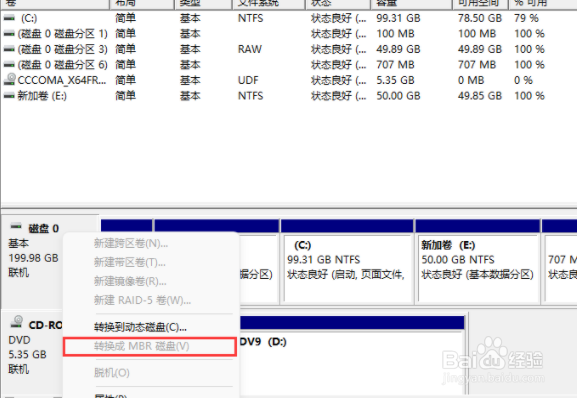Select the (C:) volume name in list
The height and width of the screenshot is (398, 577).
(29, 18)
